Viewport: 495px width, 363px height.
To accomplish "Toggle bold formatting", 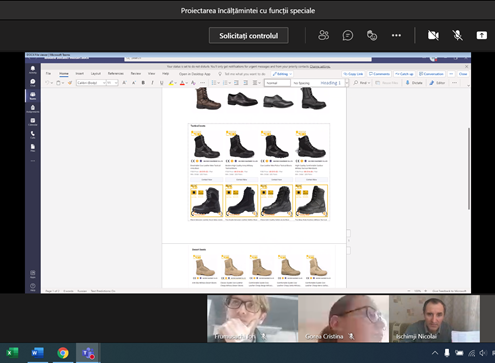I will coord(143,83).
